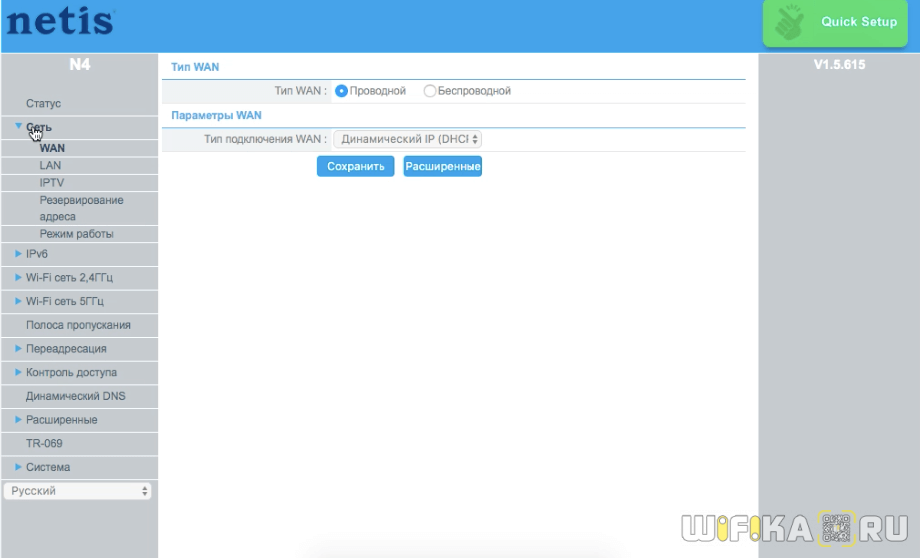Image resolution: width=920 pixels, height=558 pixels.
Task: Open Полоса пропускания page
Action: click(x=78, y=325)
